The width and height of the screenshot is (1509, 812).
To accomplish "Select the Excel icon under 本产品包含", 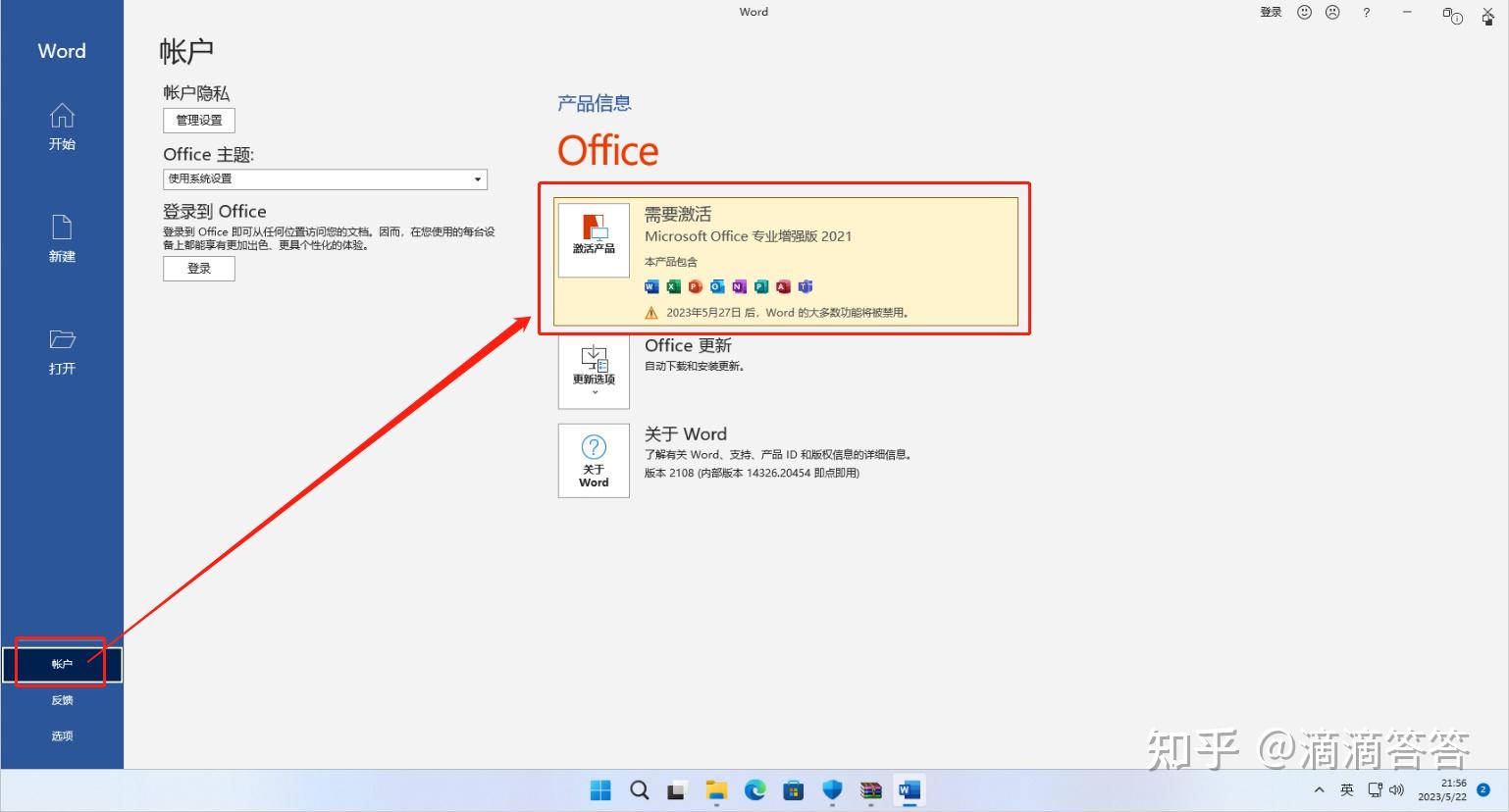I will click(672, 286).
